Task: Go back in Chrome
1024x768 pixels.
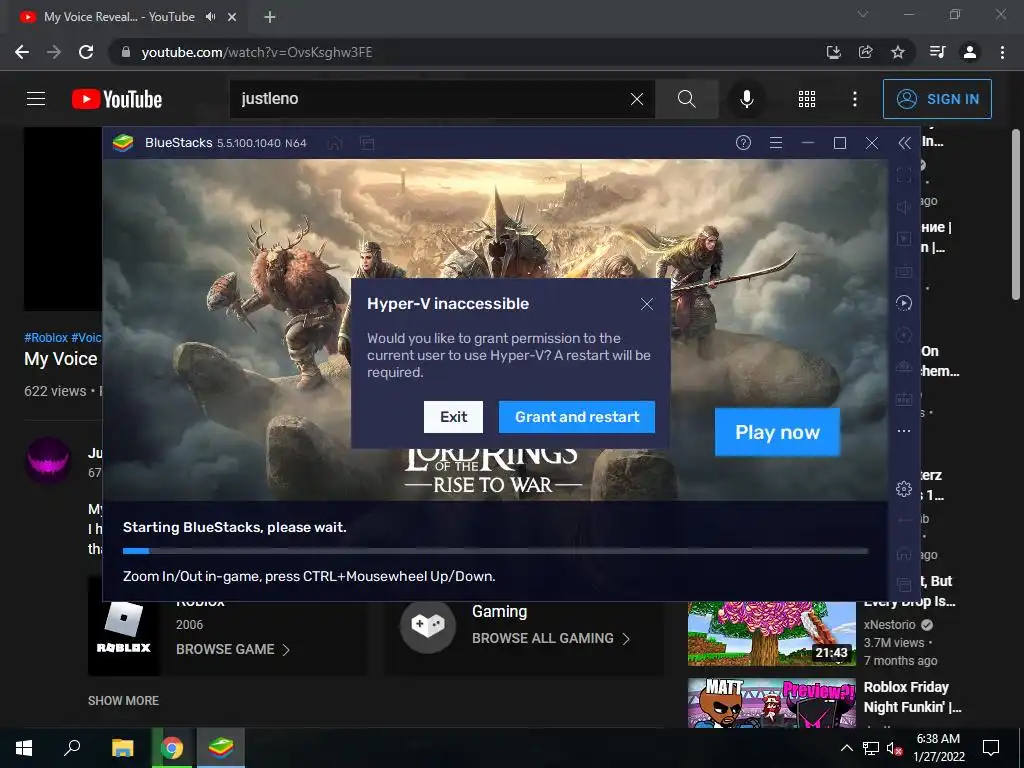Action: [22, 52]
